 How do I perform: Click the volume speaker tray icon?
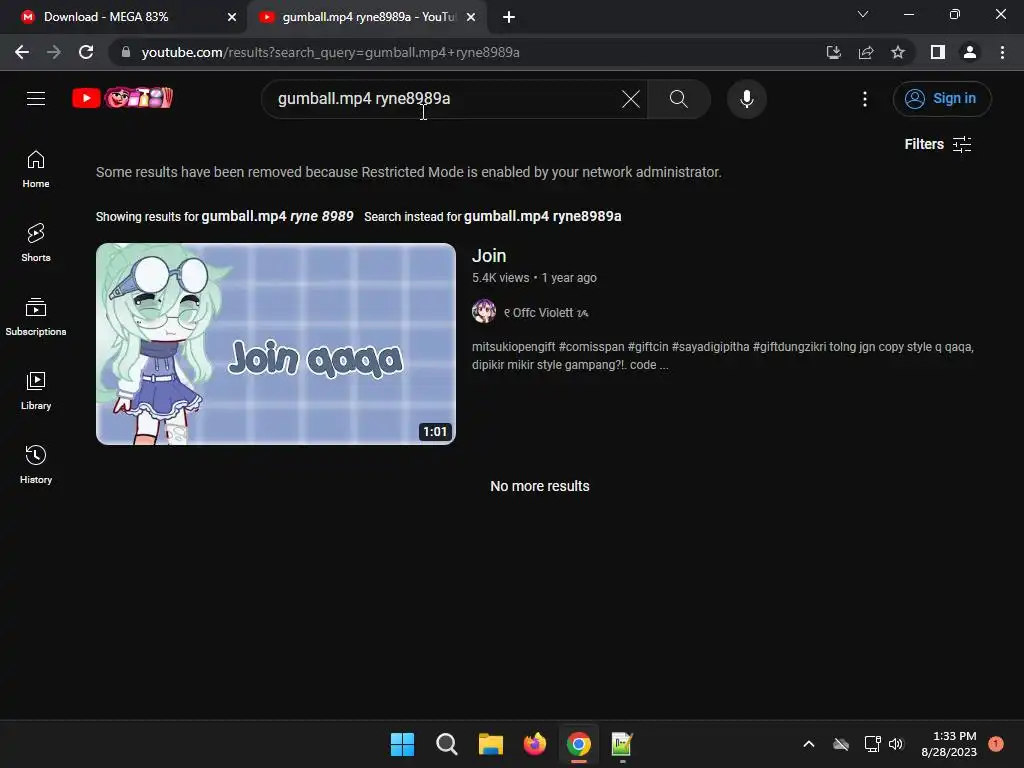896,744
